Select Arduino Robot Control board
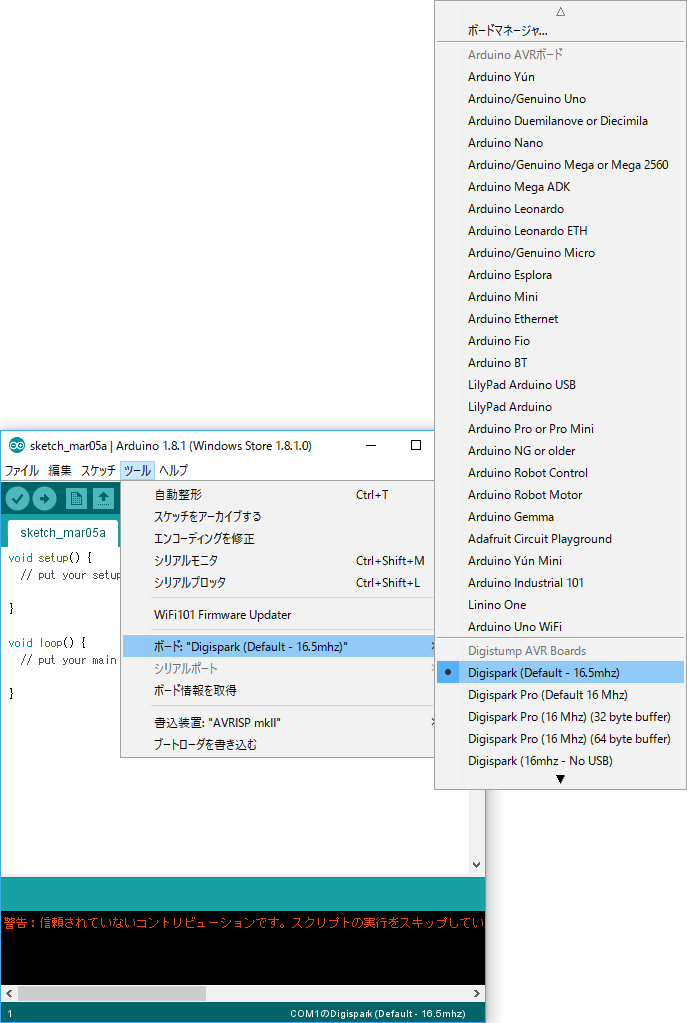Viewport: 687px width, 1023px height. [560, 473]
